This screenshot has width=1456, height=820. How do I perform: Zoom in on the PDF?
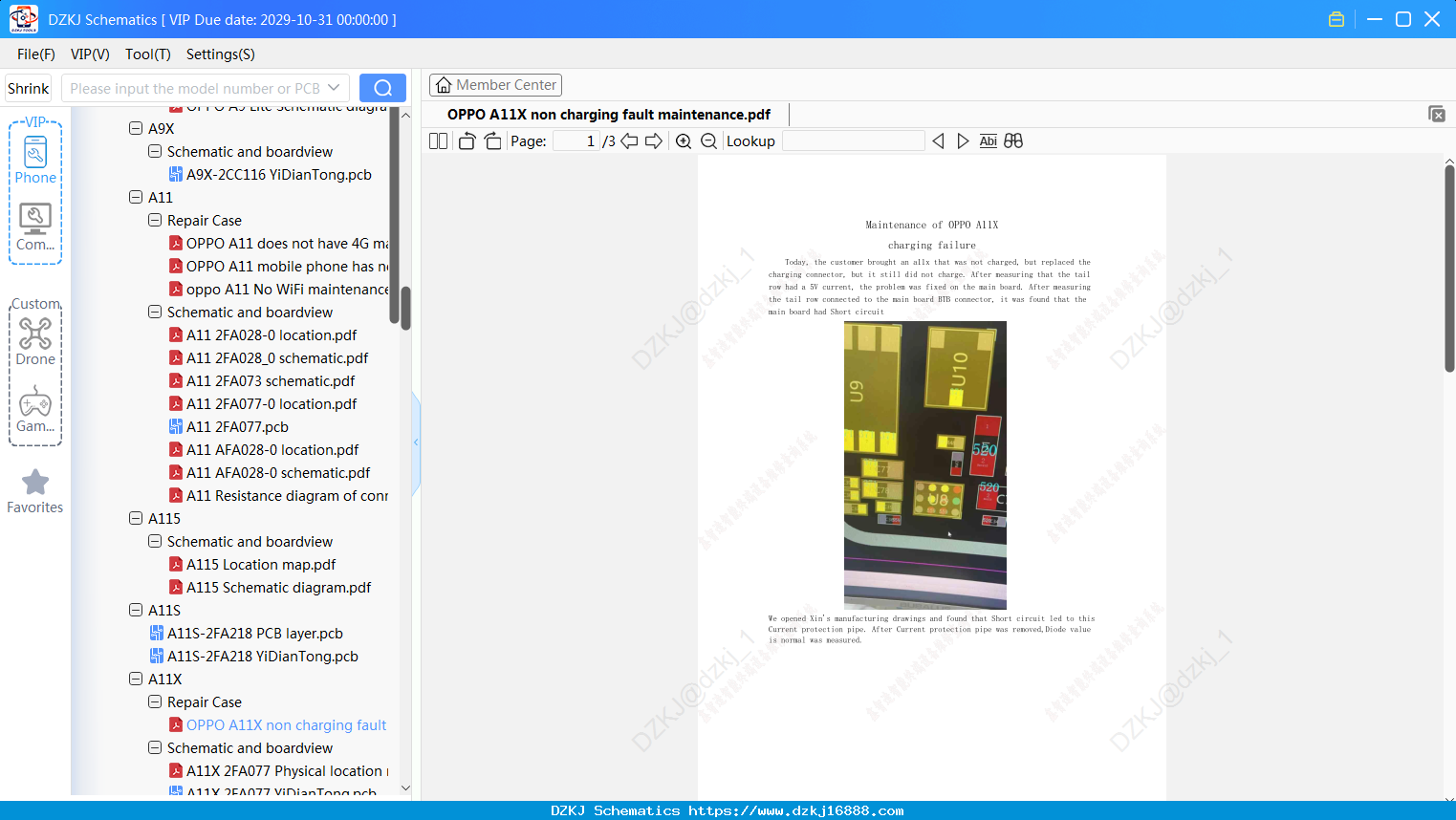click(684, 141)
